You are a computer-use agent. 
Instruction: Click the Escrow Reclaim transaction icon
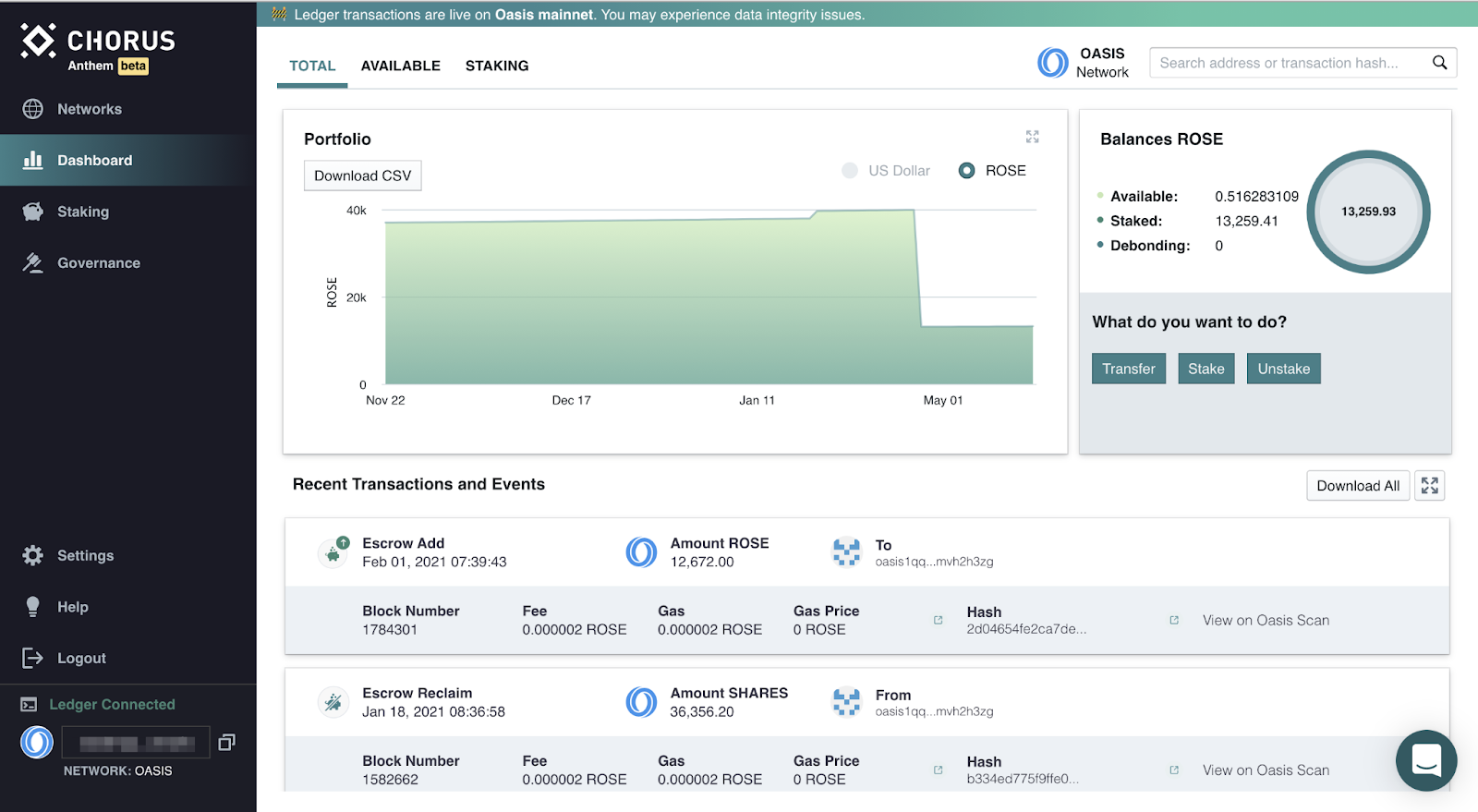(333, 702)
